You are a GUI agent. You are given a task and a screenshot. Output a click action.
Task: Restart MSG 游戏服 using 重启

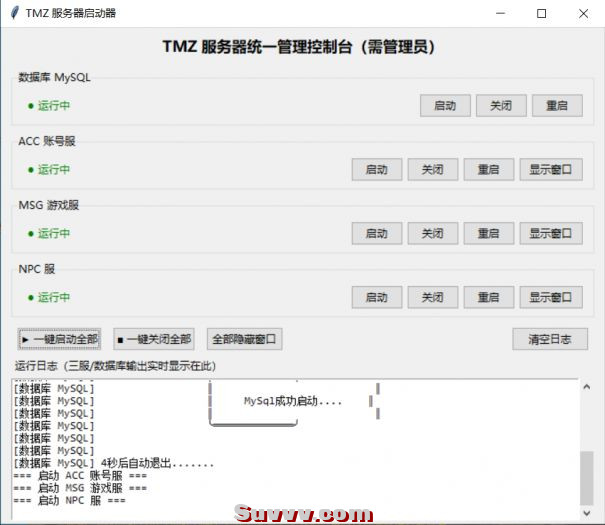[x=488, y=233]
